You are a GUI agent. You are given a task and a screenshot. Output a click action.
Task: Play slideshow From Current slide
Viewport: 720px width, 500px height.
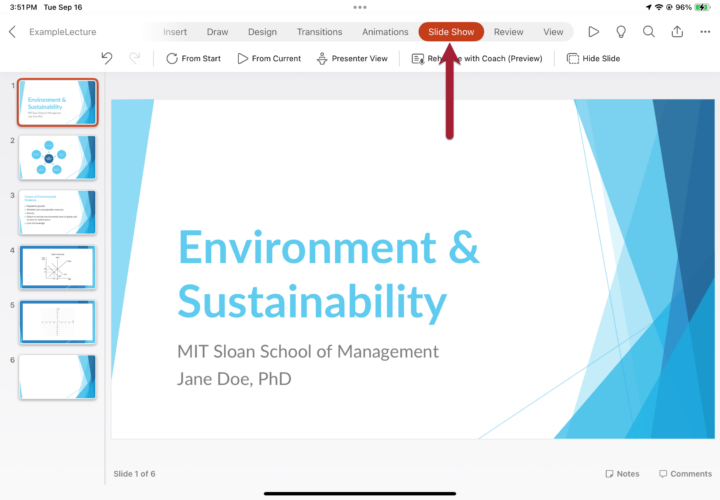pyautogui.click(x=269, y=59)
